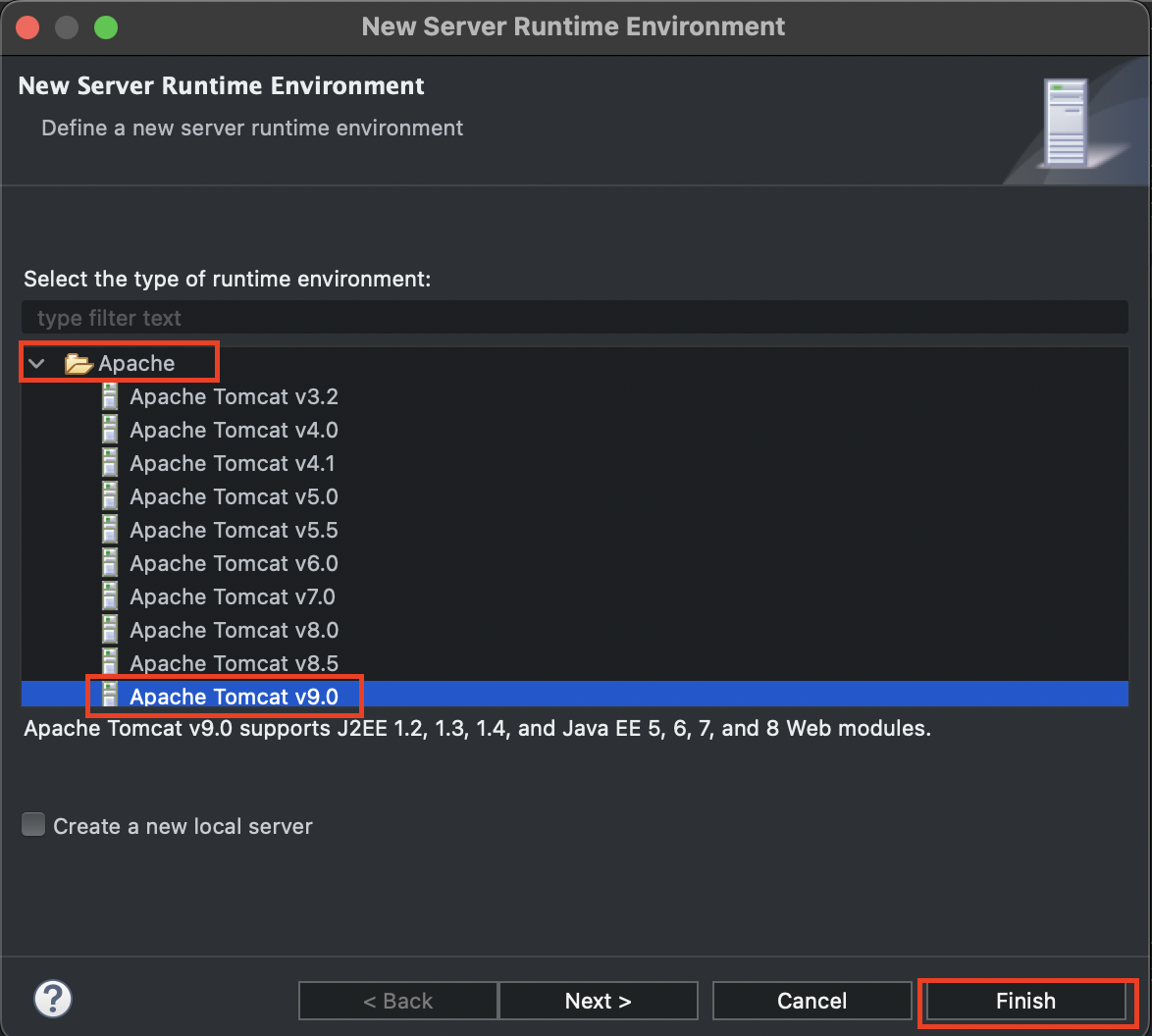
Task: Select Apache Tomcat v4.0 runtime
Action: click(235, 430)
